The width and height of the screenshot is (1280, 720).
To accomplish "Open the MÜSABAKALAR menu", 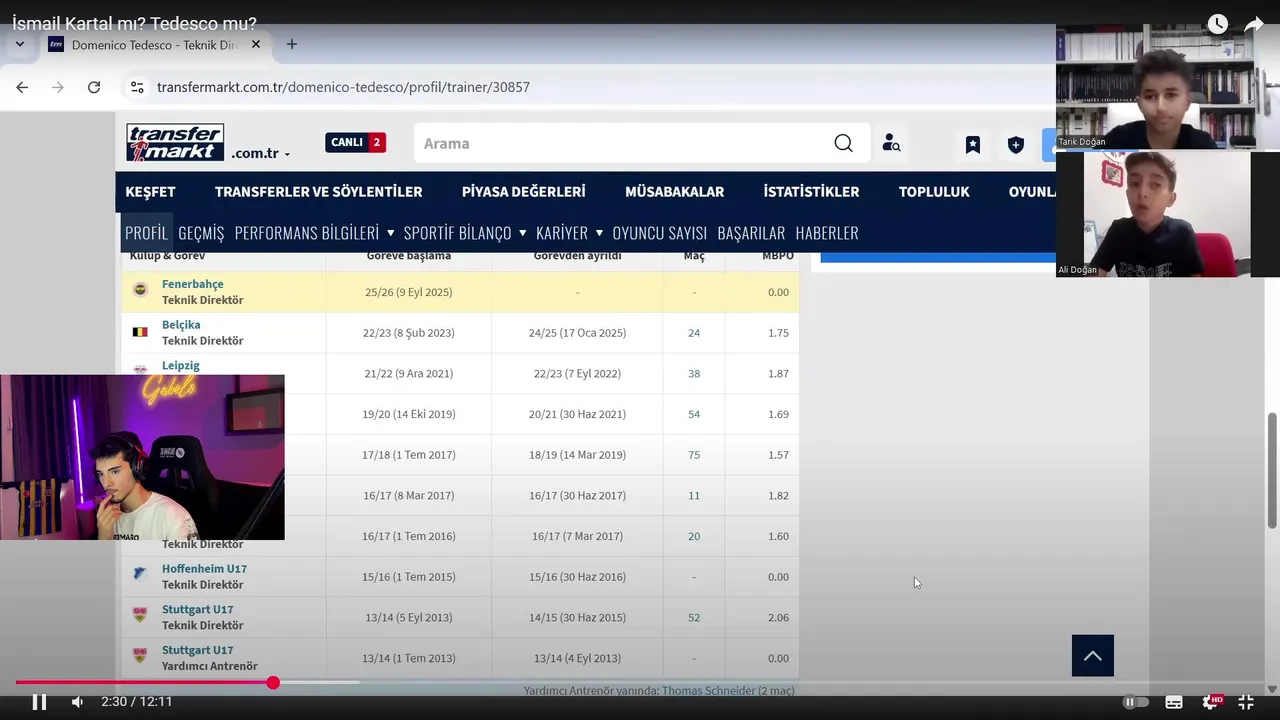I will pos(674,191).
